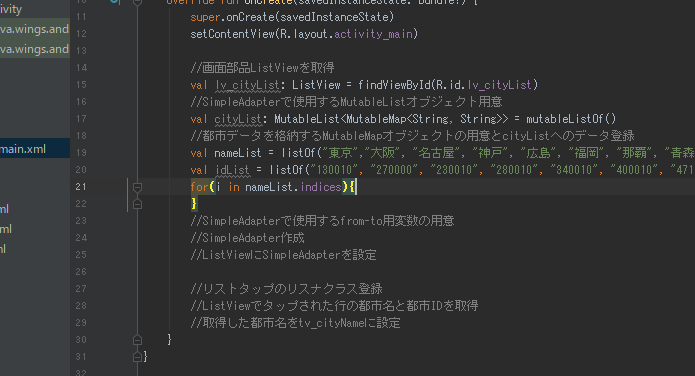
Task: Click line number 27 in the gutter
Action: 81,289
